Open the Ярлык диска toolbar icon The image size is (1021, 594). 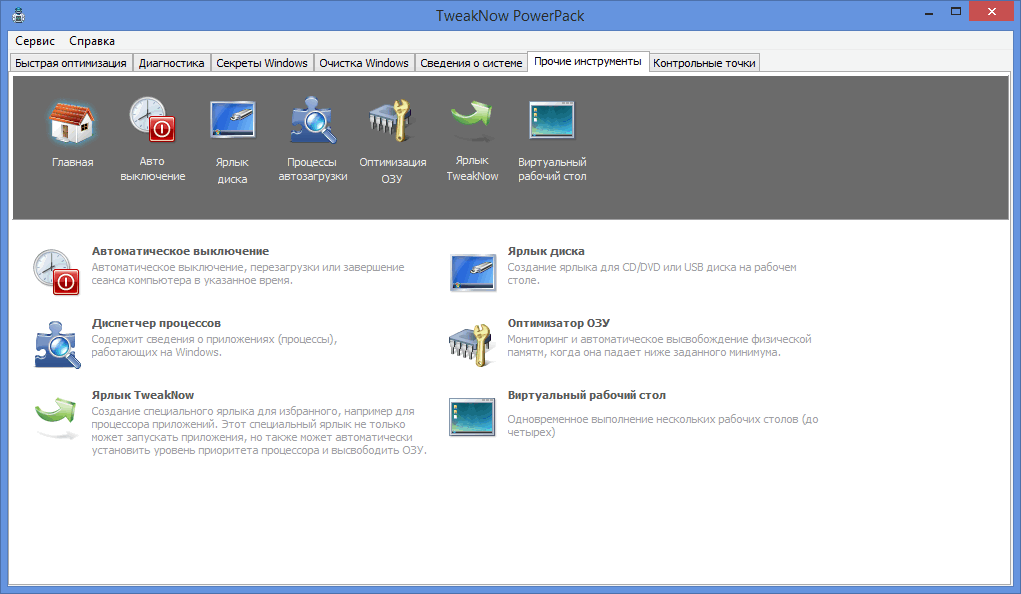pyautogui.click(x=232, y=120)
